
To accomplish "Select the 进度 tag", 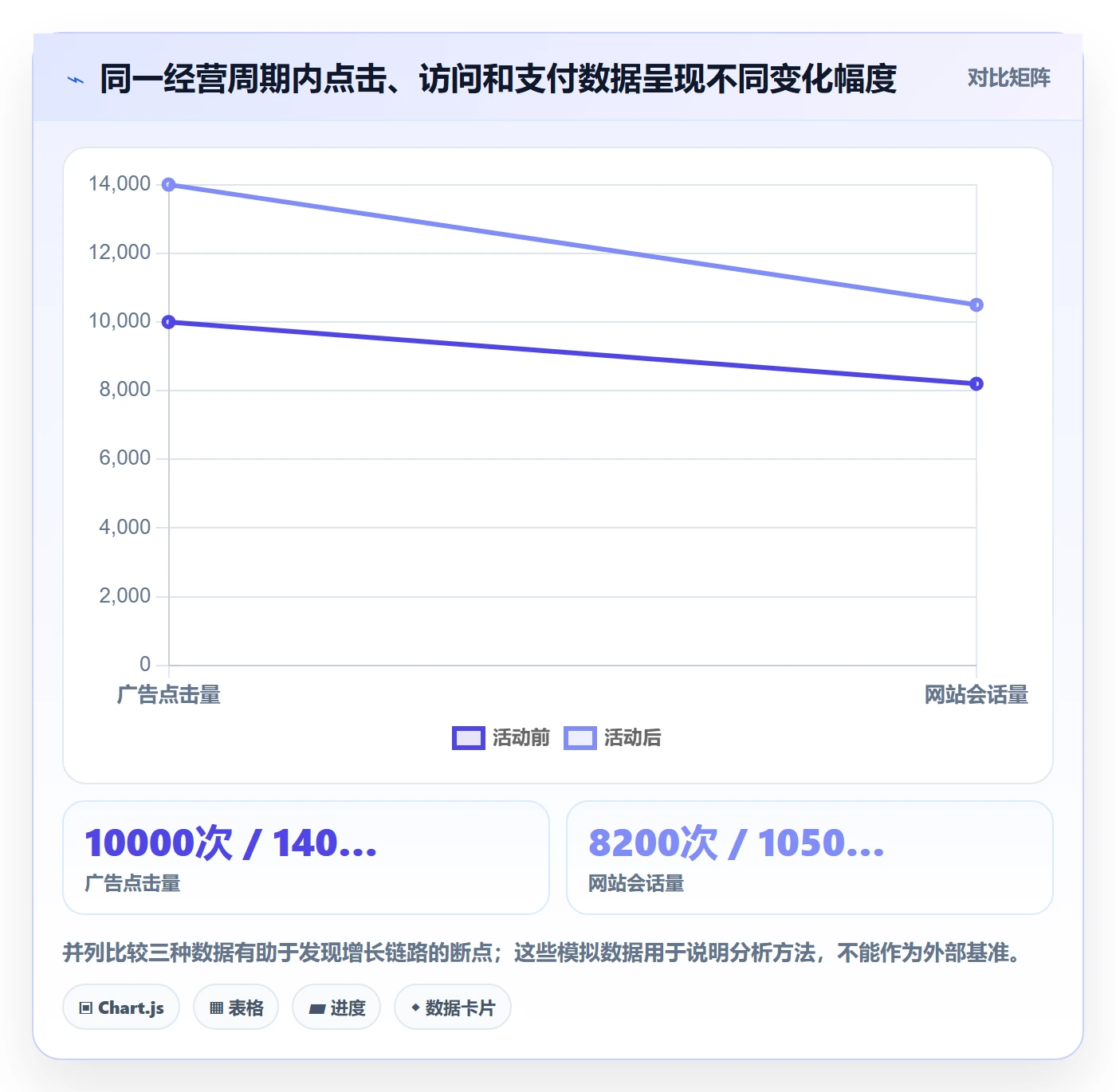I will tap(336, 1008).
